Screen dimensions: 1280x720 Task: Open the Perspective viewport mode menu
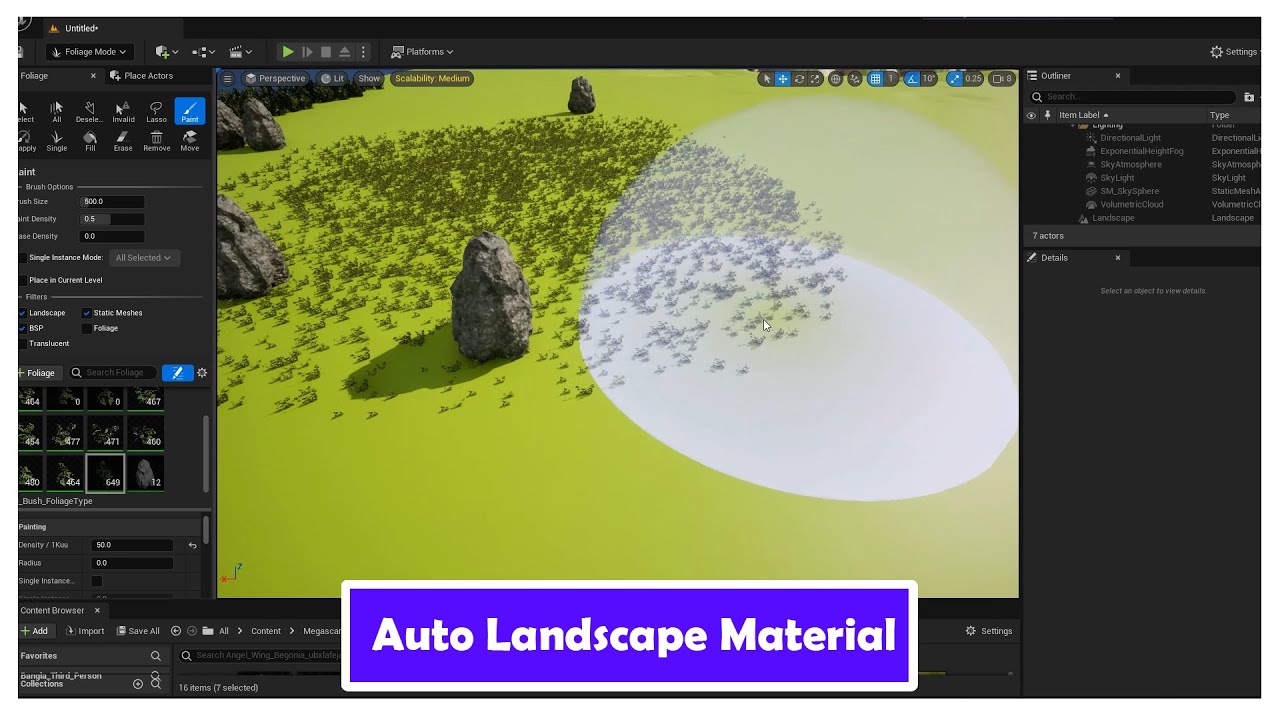click(x=276, y=78)
